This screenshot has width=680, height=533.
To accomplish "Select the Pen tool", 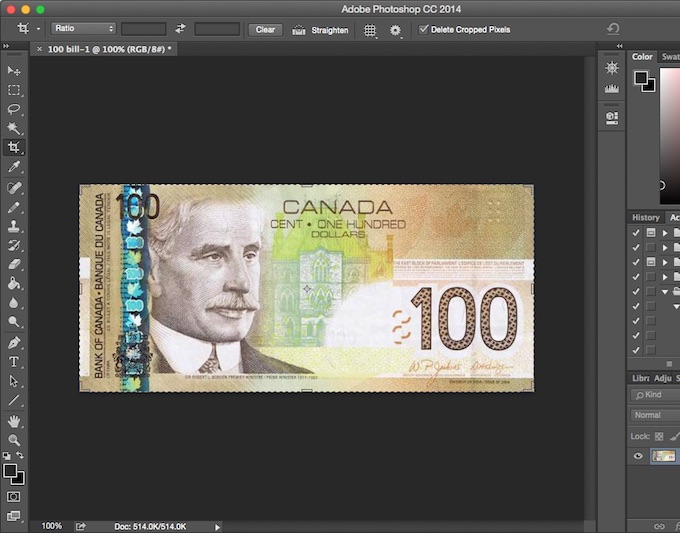I will (14, 343).
